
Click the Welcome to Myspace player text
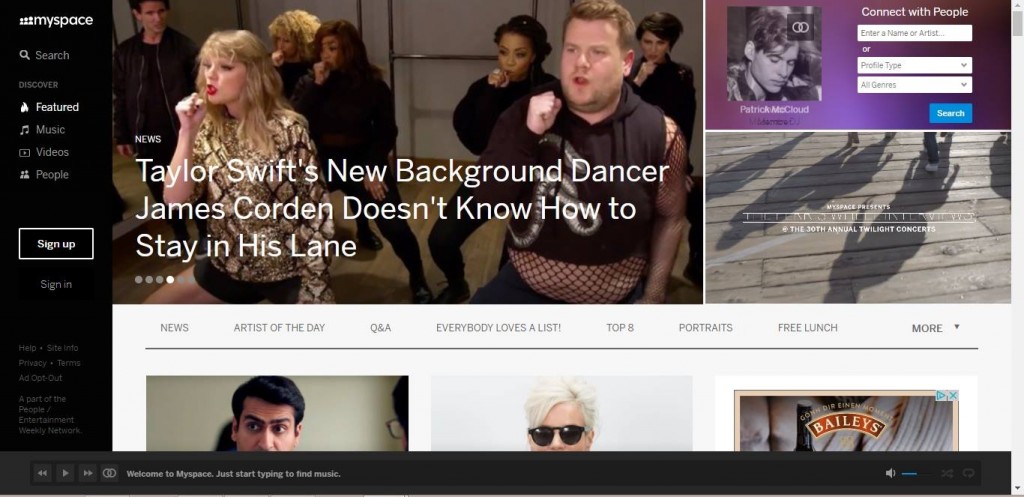pos(233,473)
